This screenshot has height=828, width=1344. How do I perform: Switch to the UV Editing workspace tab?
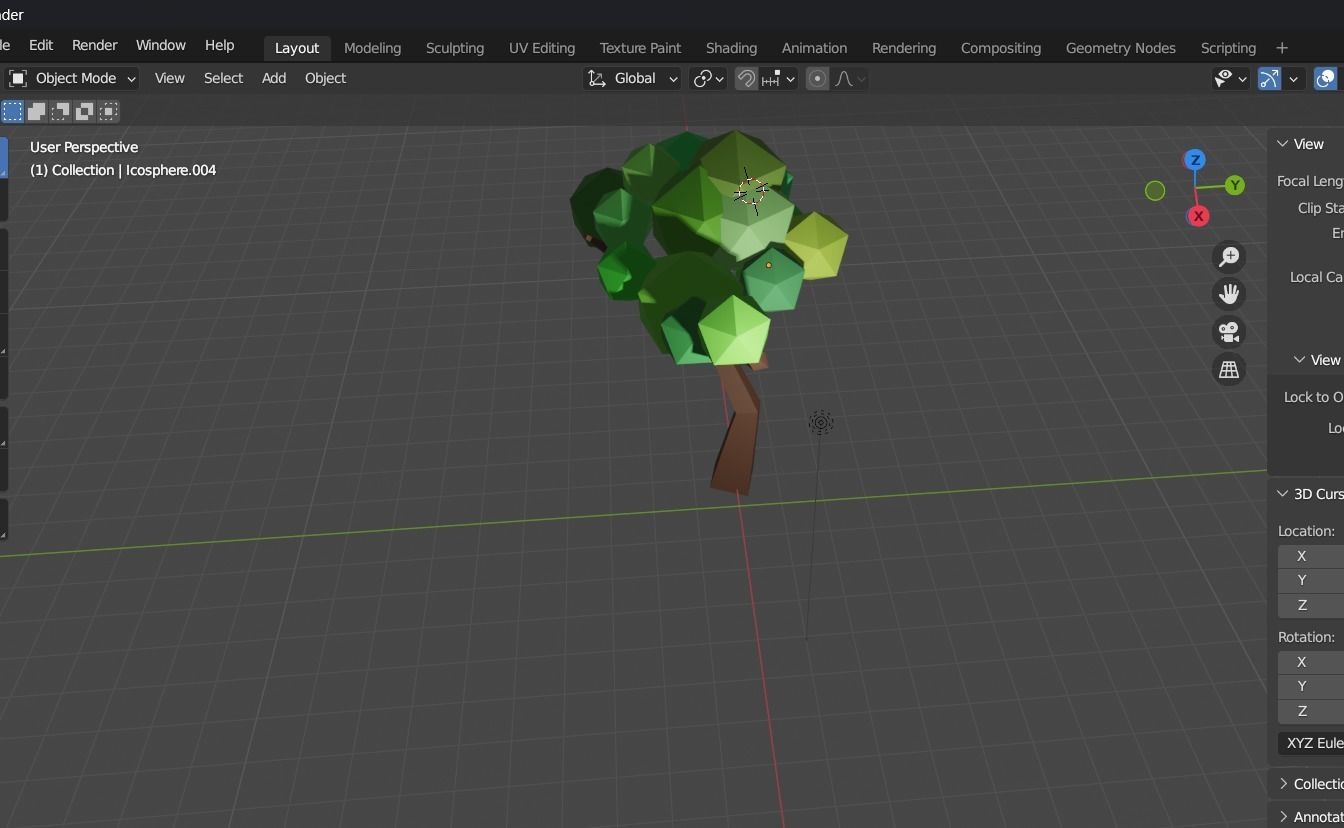click(541, 48)
